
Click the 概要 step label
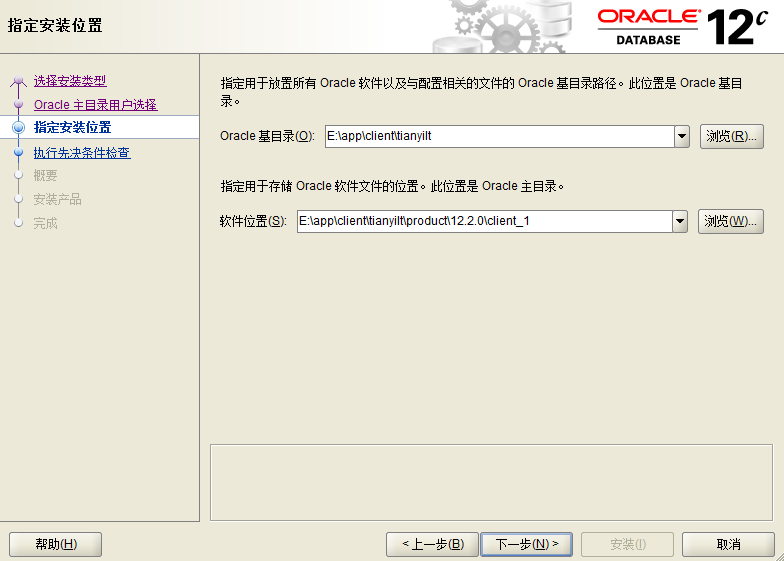46,176
